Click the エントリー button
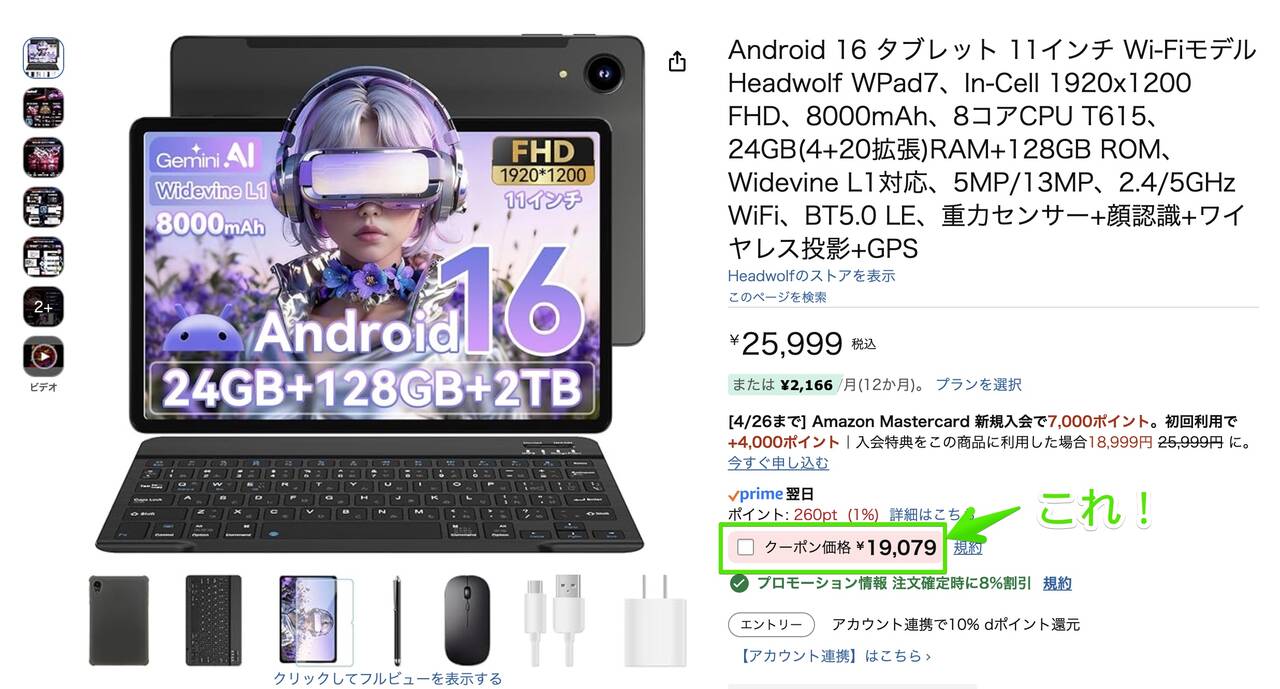1280x689 pixels. [771, 624]
